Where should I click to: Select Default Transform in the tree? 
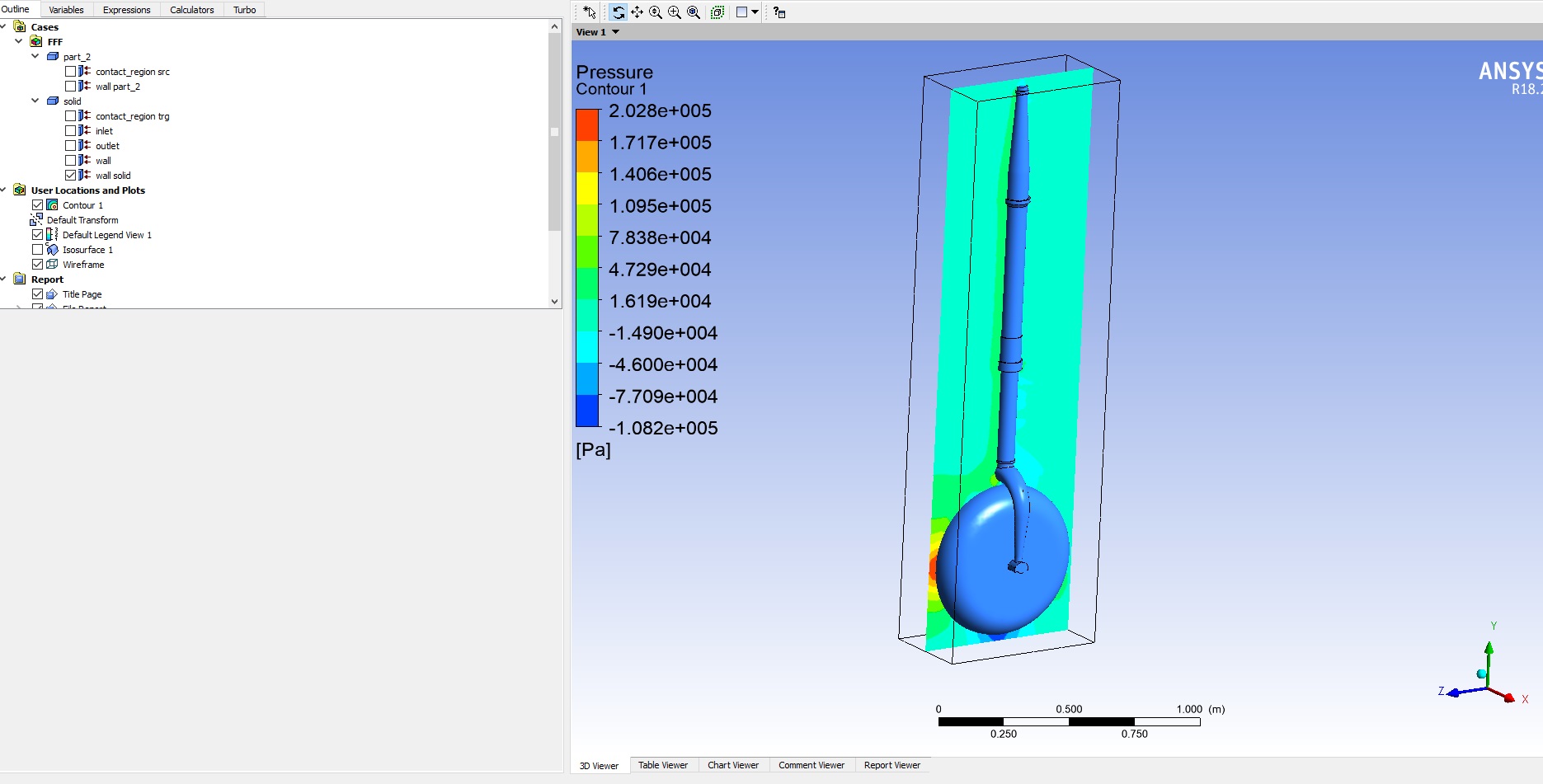82,220
